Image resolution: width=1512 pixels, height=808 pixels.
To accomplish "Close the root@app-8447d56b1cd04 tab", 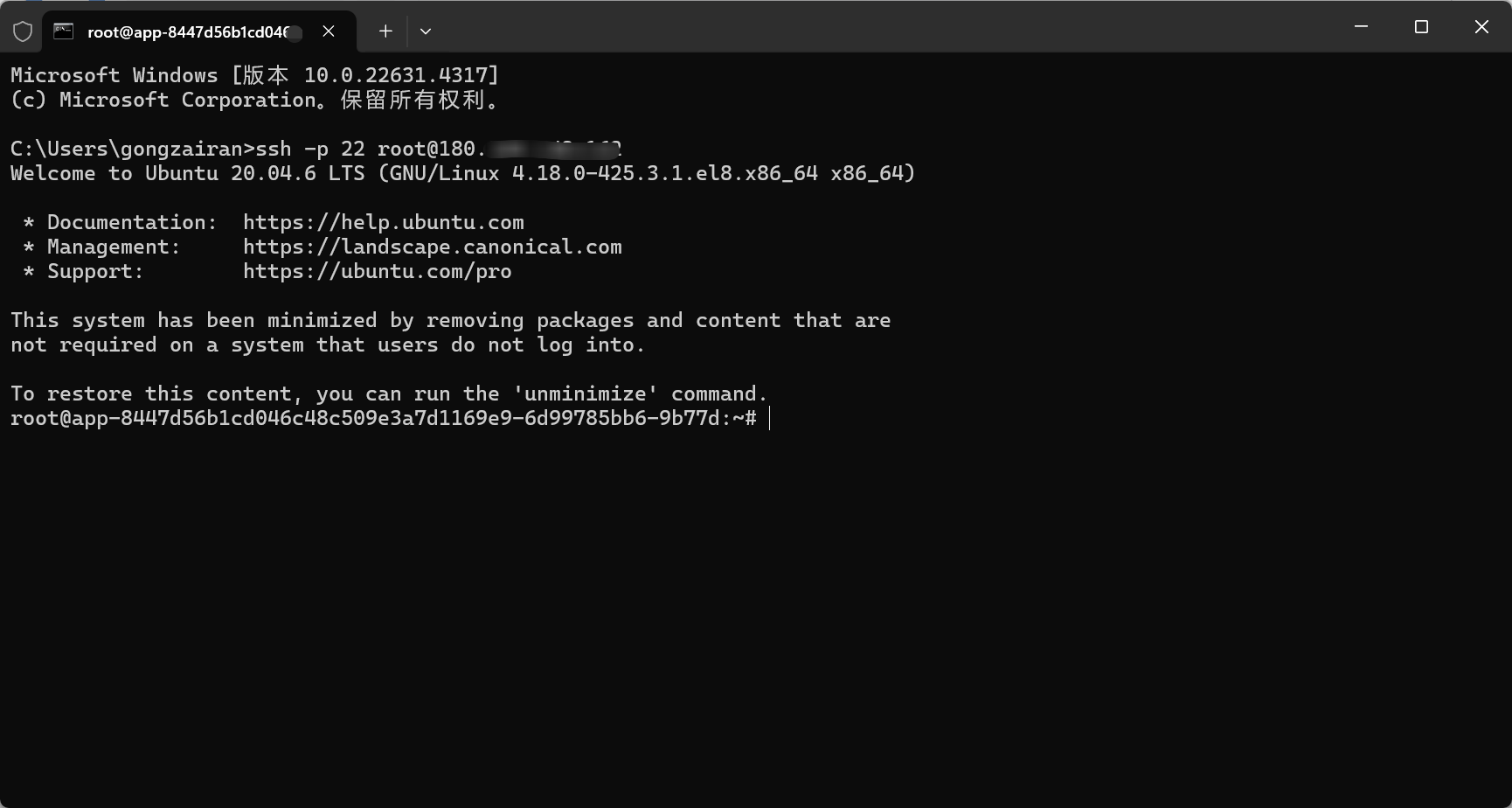I will (329, 31).
